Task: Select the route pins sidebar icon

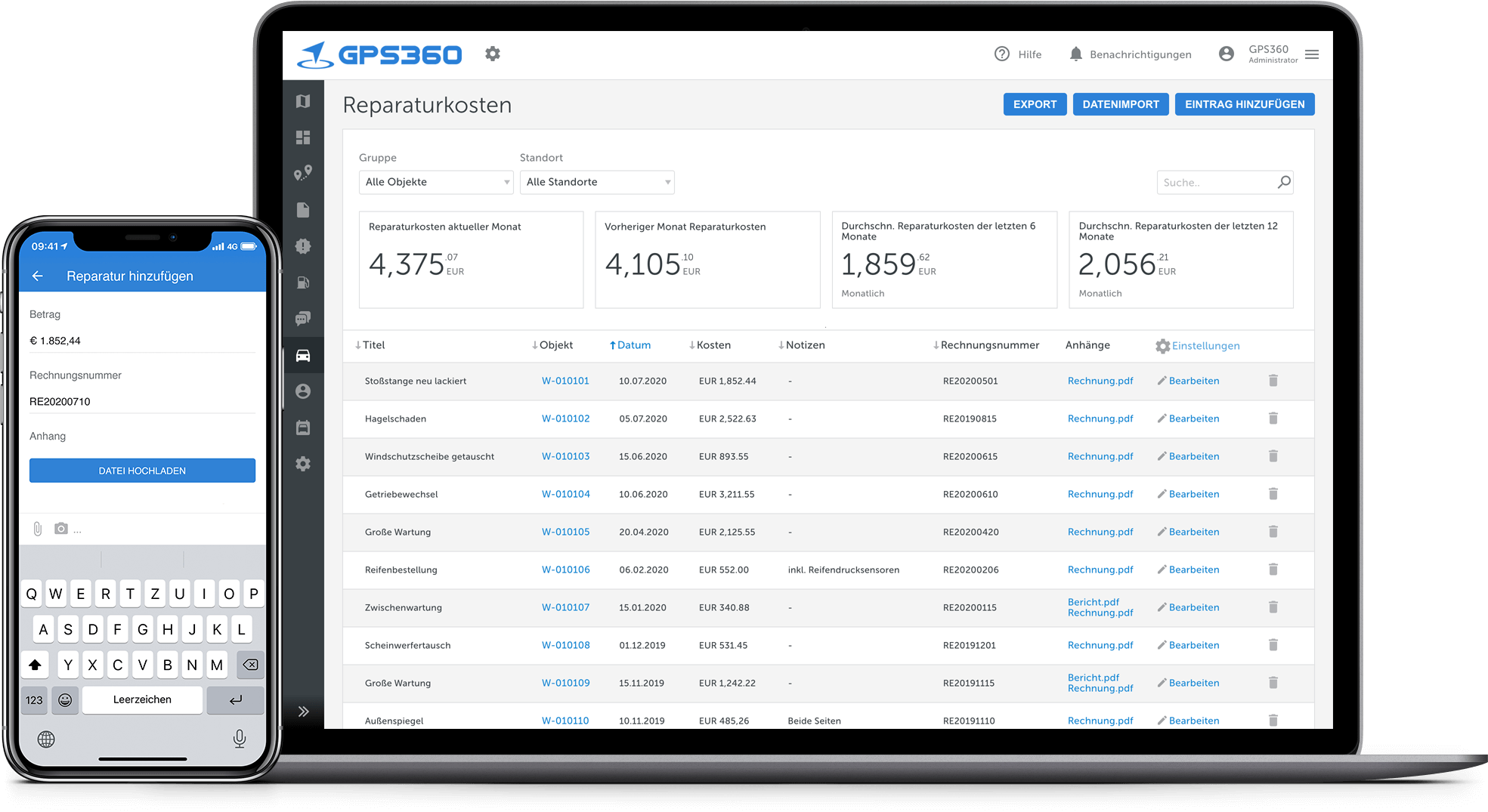Action: pyautogui.click(x=303, y=174)
